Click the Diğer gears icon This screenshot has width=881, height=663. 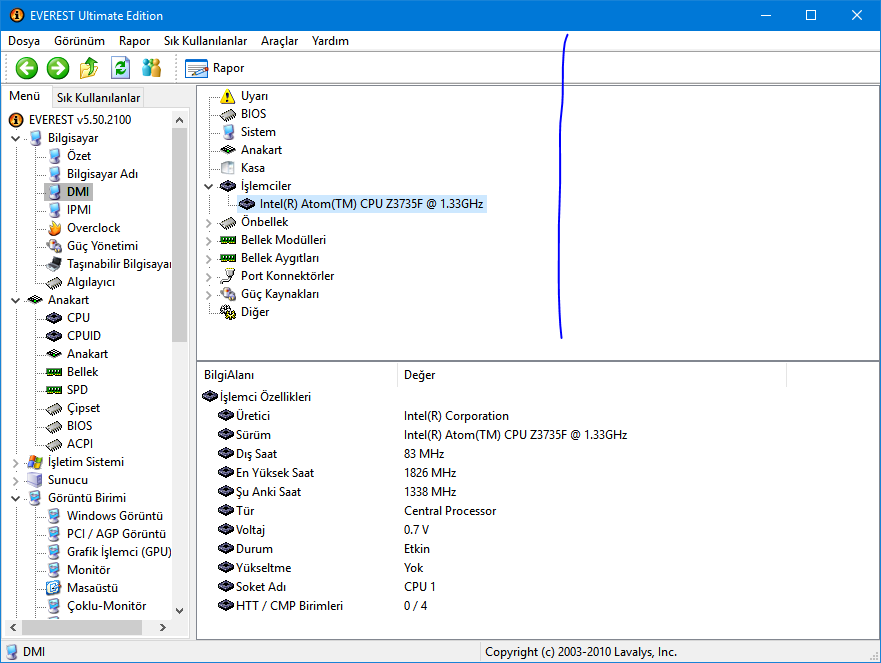pyautogui.click(x=228, y=312)
